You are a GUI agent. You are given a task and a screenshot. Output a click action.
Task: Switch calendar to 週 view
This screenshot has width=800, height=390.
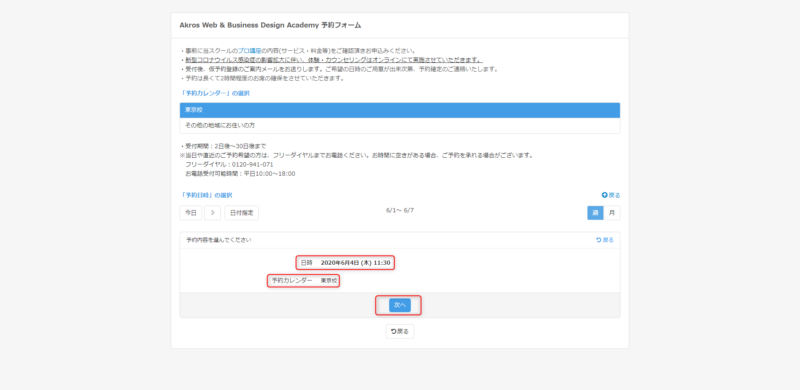pos(595,213)
